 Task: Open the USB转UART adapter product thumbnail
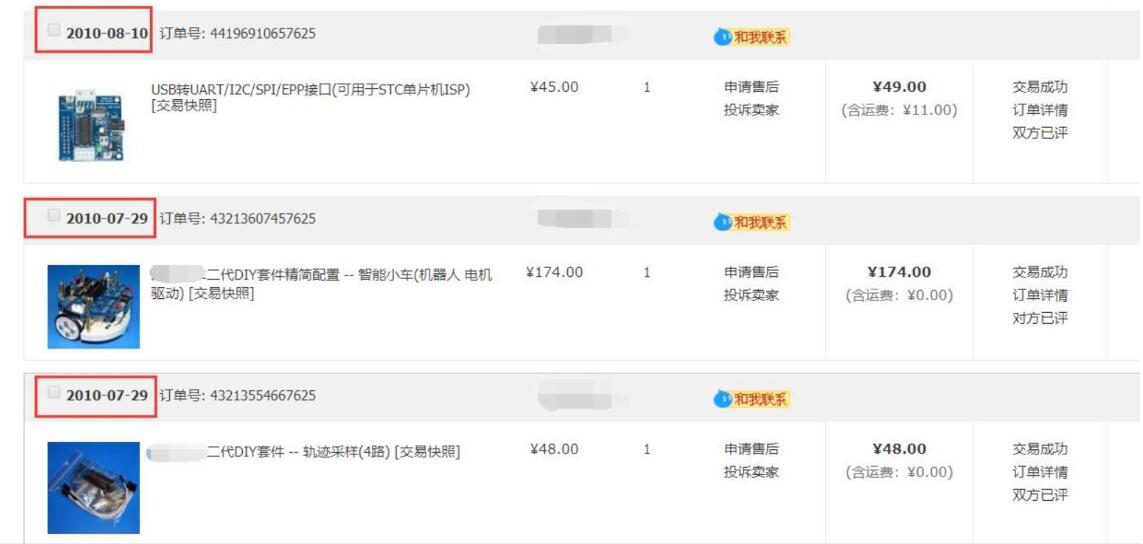(x=91, y=125)
